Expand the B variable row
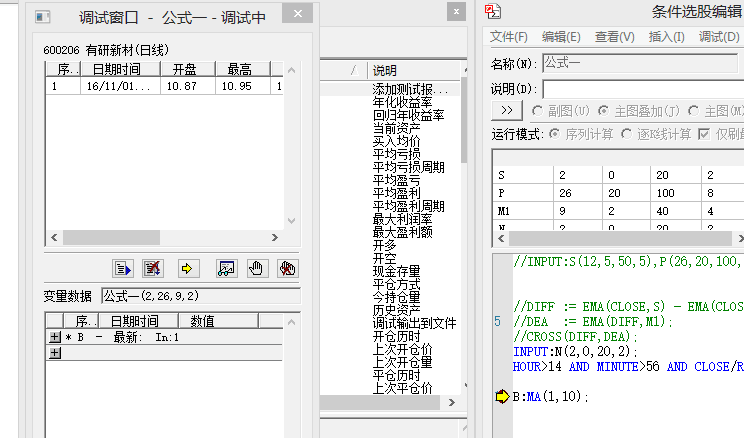 [x=55, y=338]
